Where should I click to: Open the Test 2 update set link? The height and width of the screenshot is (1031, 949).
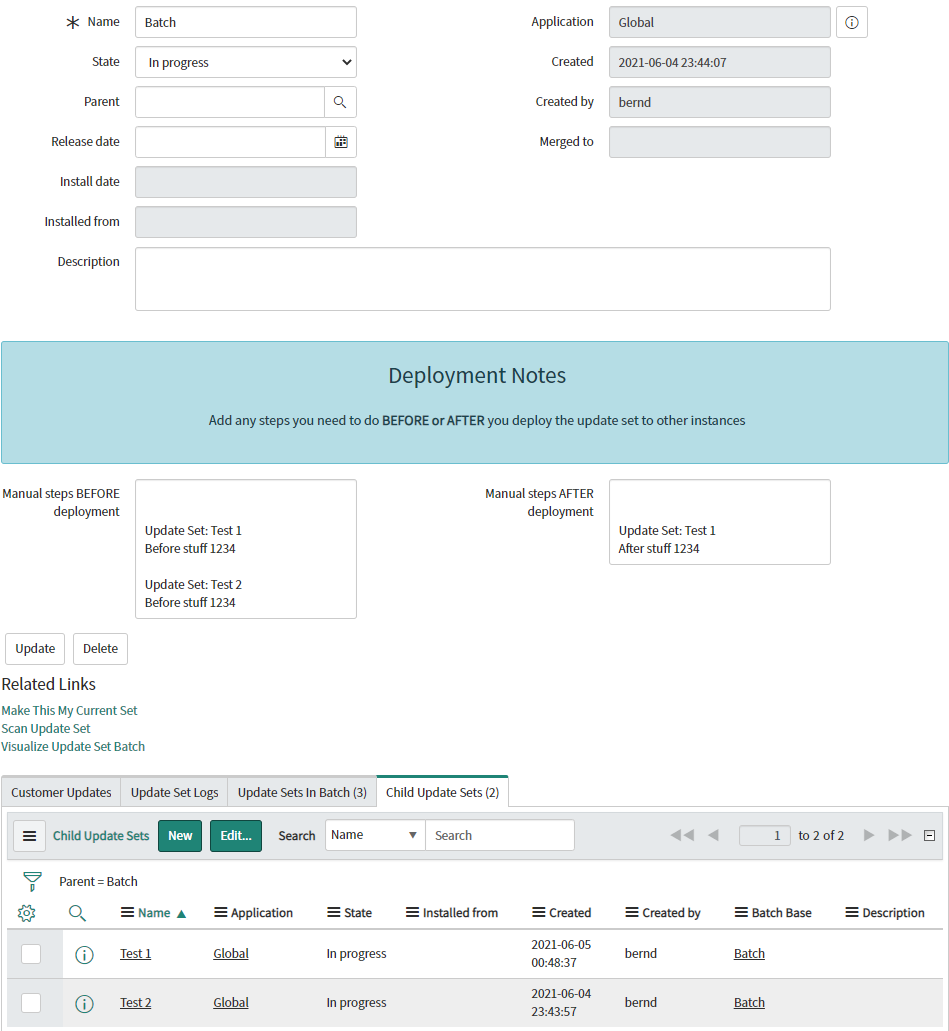pos(135,1003)
